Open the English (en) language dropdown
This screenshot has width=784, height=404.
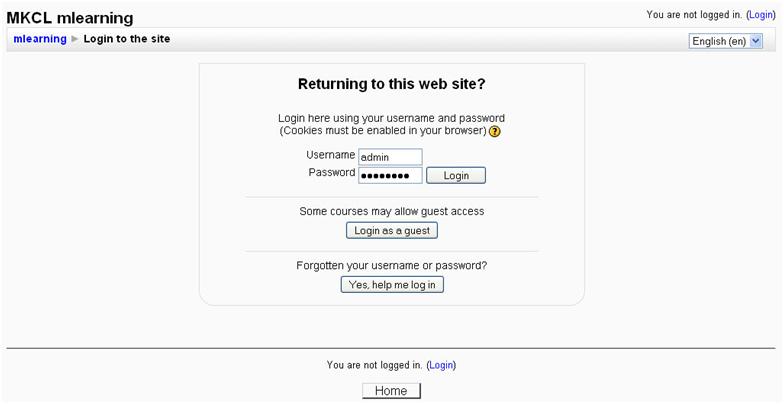[x=720, y=41]
